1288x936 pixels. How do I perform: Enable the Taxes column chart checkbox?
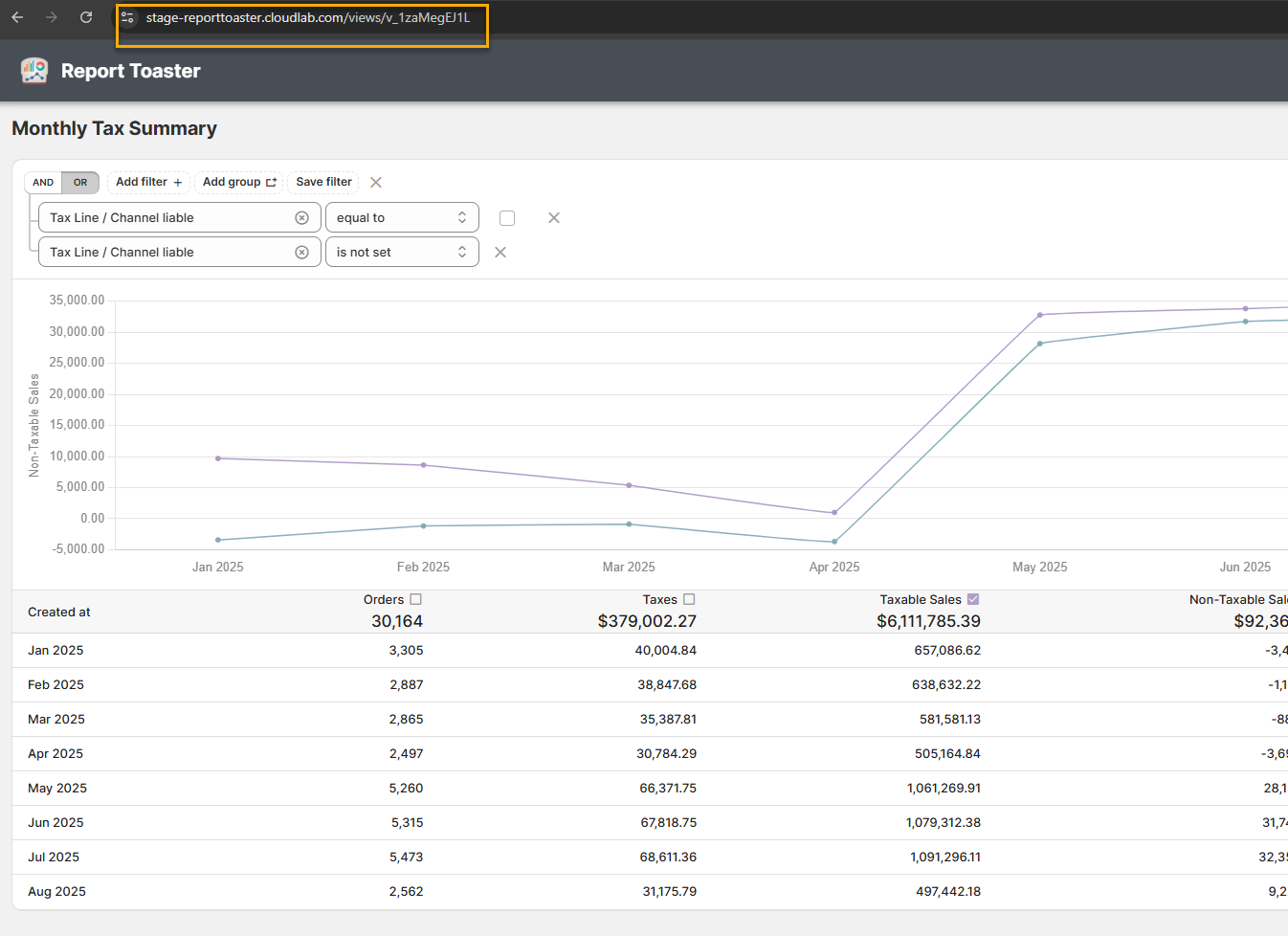pos(689,599)
